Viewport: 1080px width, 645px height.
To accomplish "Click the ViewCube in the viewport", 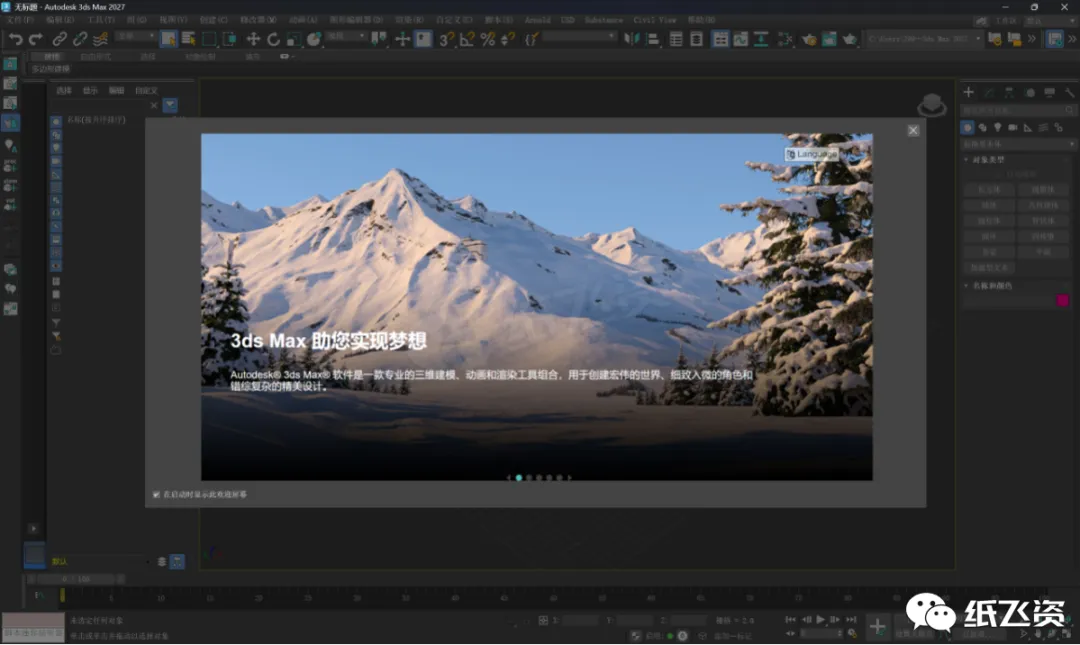I will 932,105.
